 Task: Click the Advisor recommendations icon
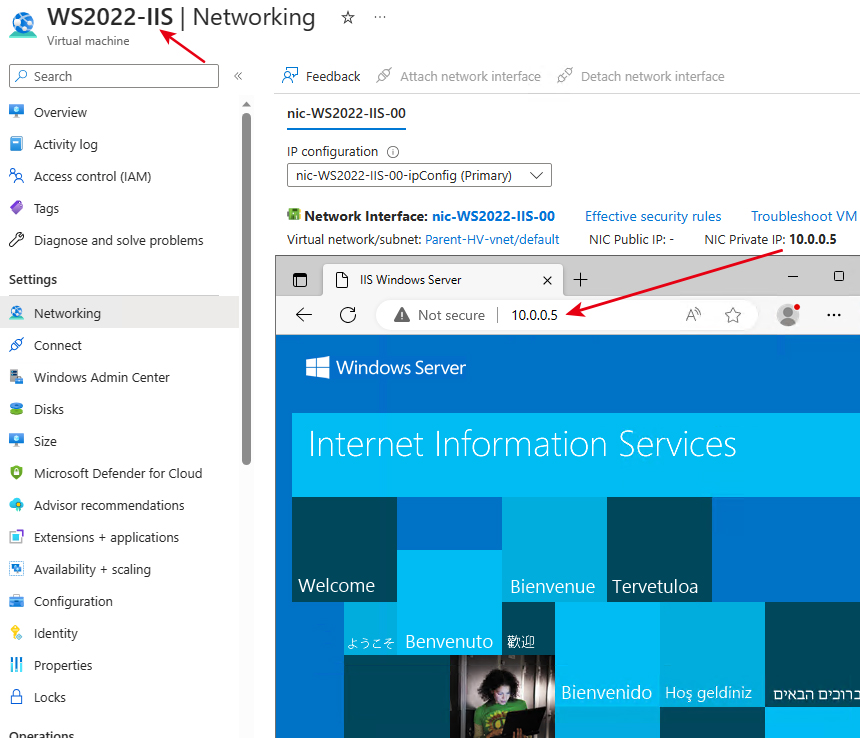point(16,505)
